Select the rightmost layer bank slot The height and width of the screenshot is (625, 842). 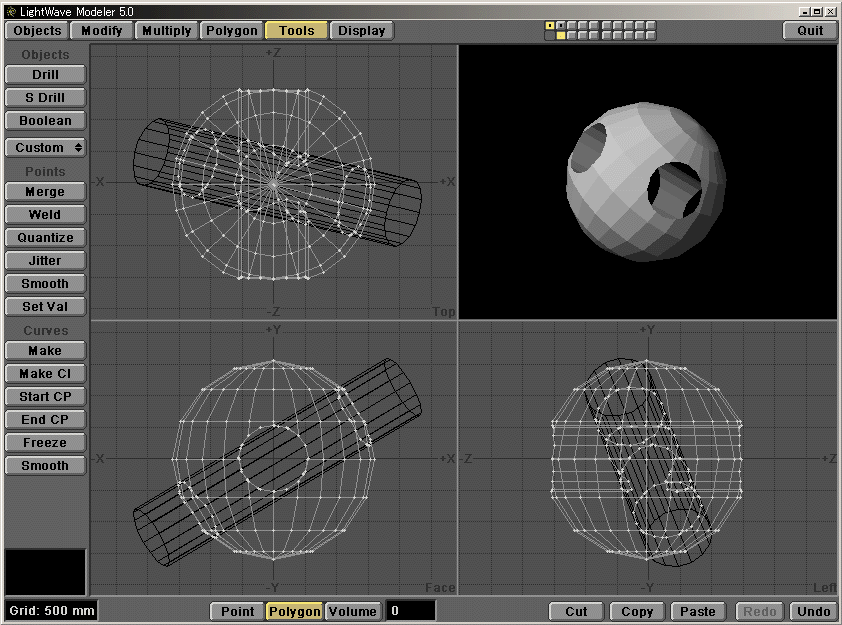point(651,25)
